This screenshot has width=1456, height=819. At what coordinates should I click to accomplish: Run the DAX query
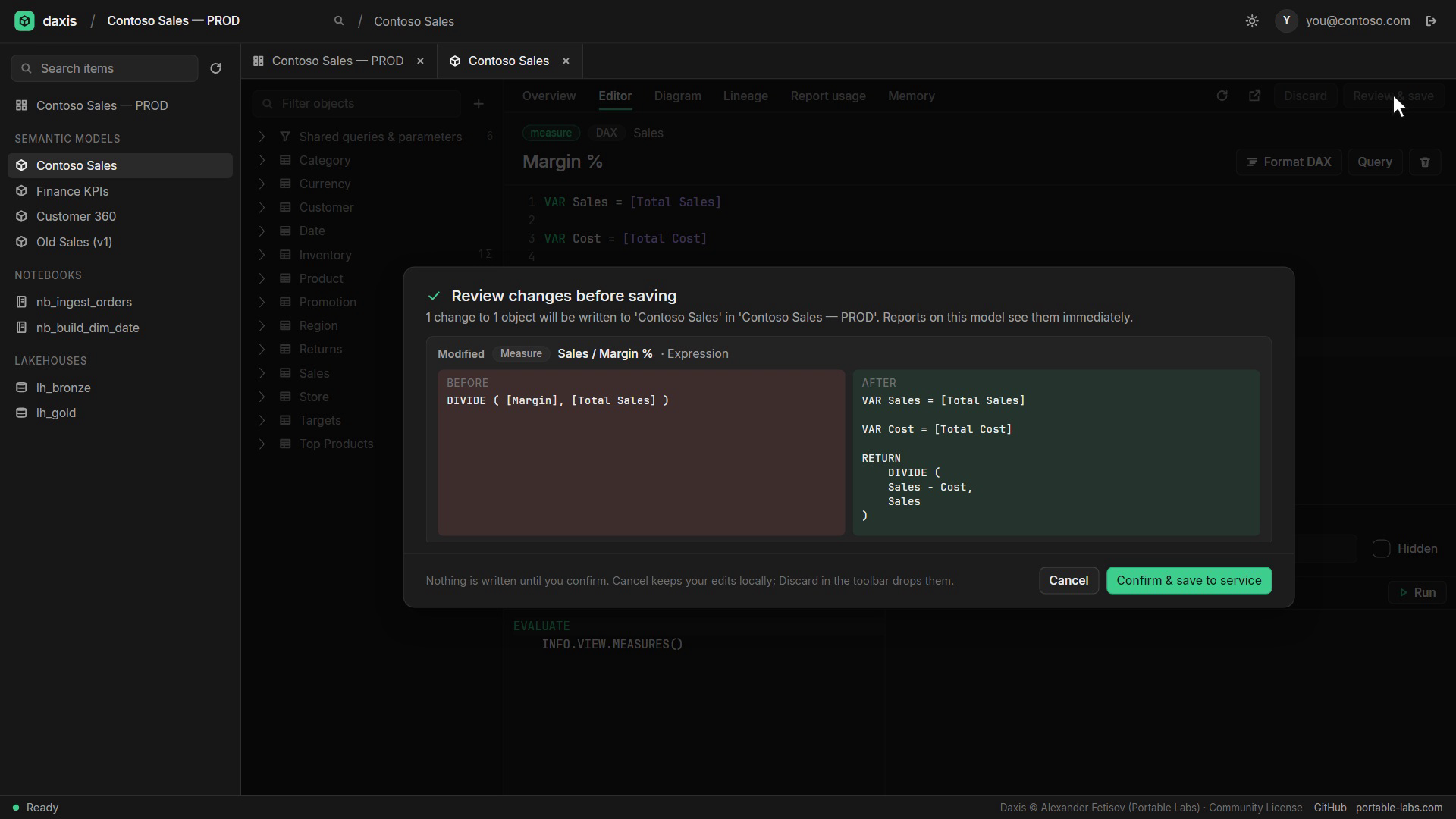point(1417,593)
